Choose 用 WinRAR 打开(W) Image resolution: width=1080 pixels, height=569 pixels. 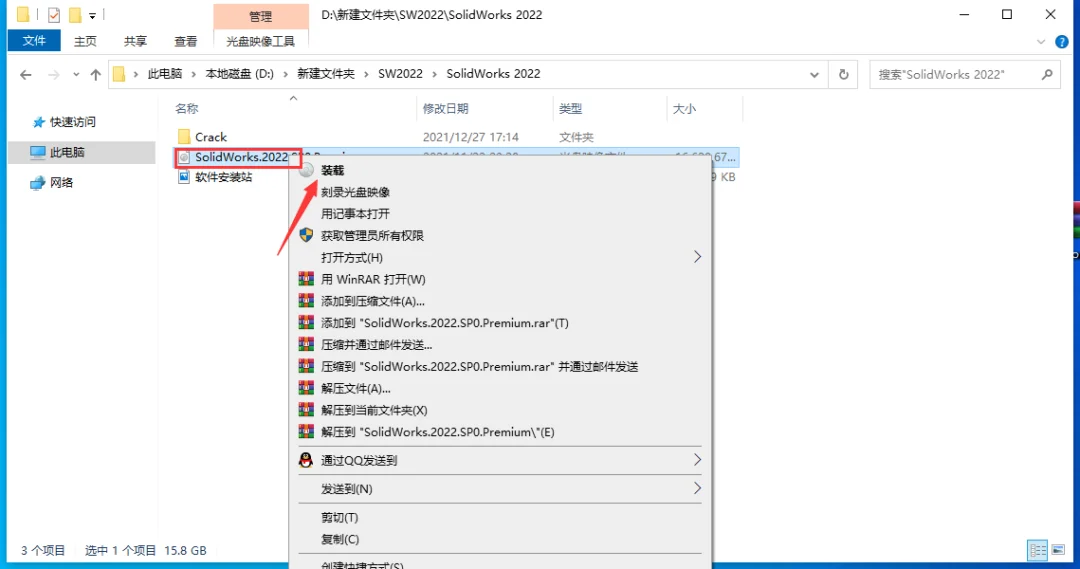click(500, 279)
